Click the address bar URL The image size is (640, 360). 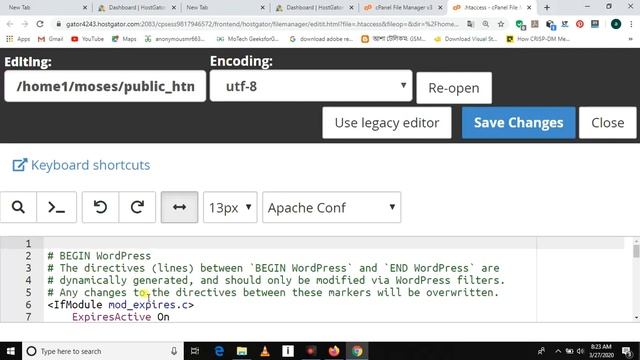point(262,24)
